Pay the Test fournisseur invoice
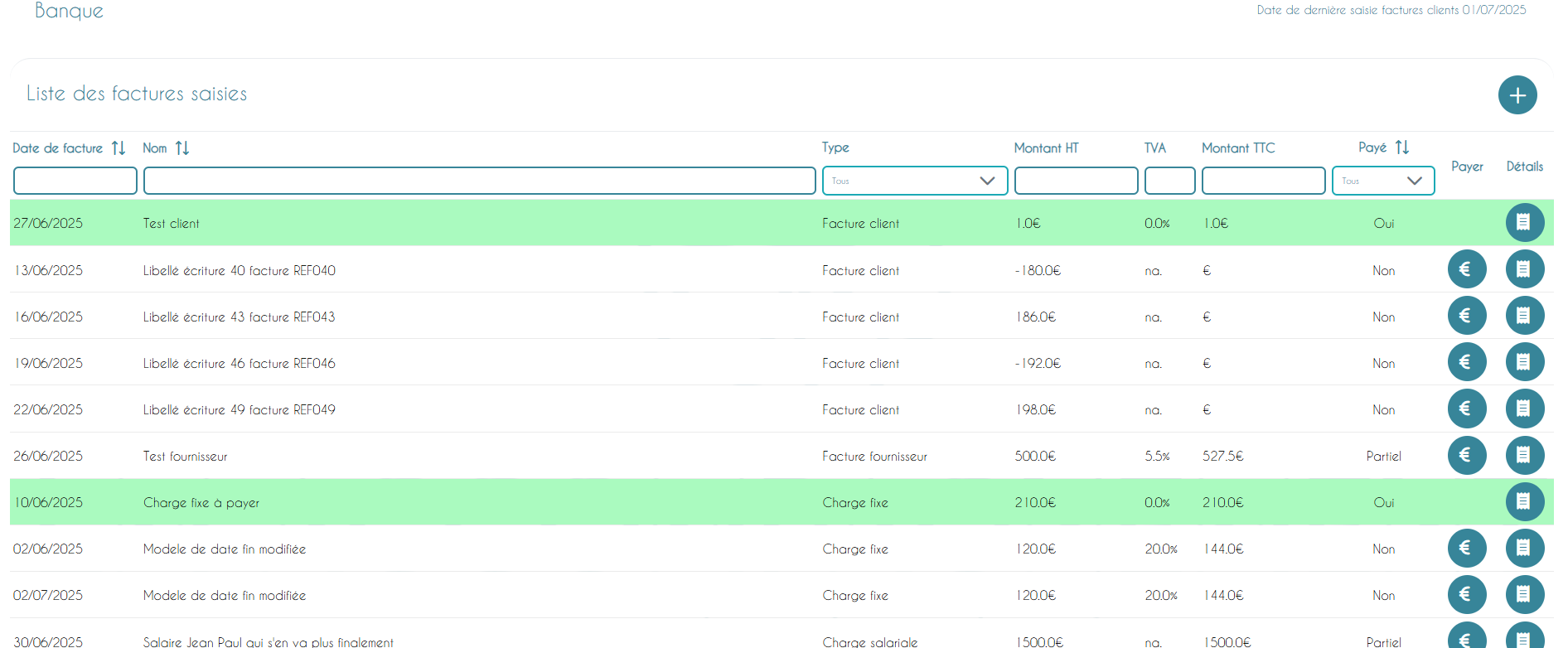The image size is (1568, 648). 1467,455
